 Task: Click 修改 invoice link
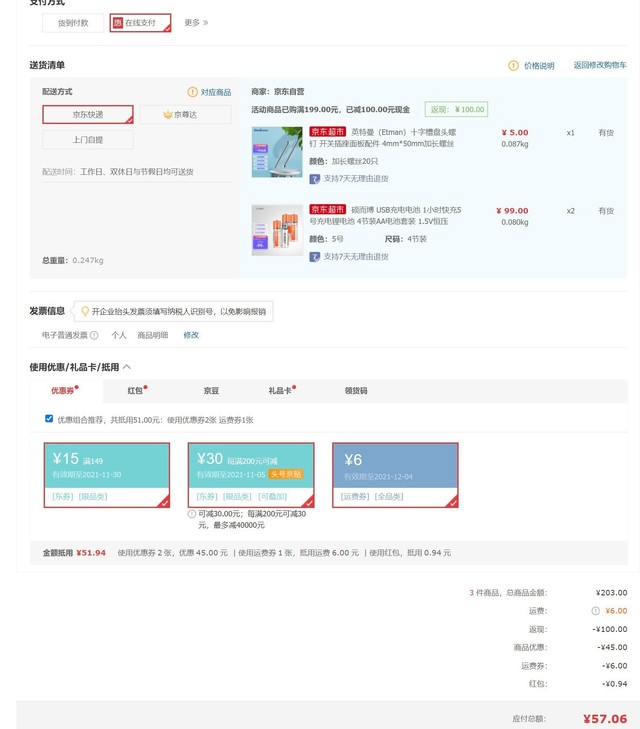(191, 335)
